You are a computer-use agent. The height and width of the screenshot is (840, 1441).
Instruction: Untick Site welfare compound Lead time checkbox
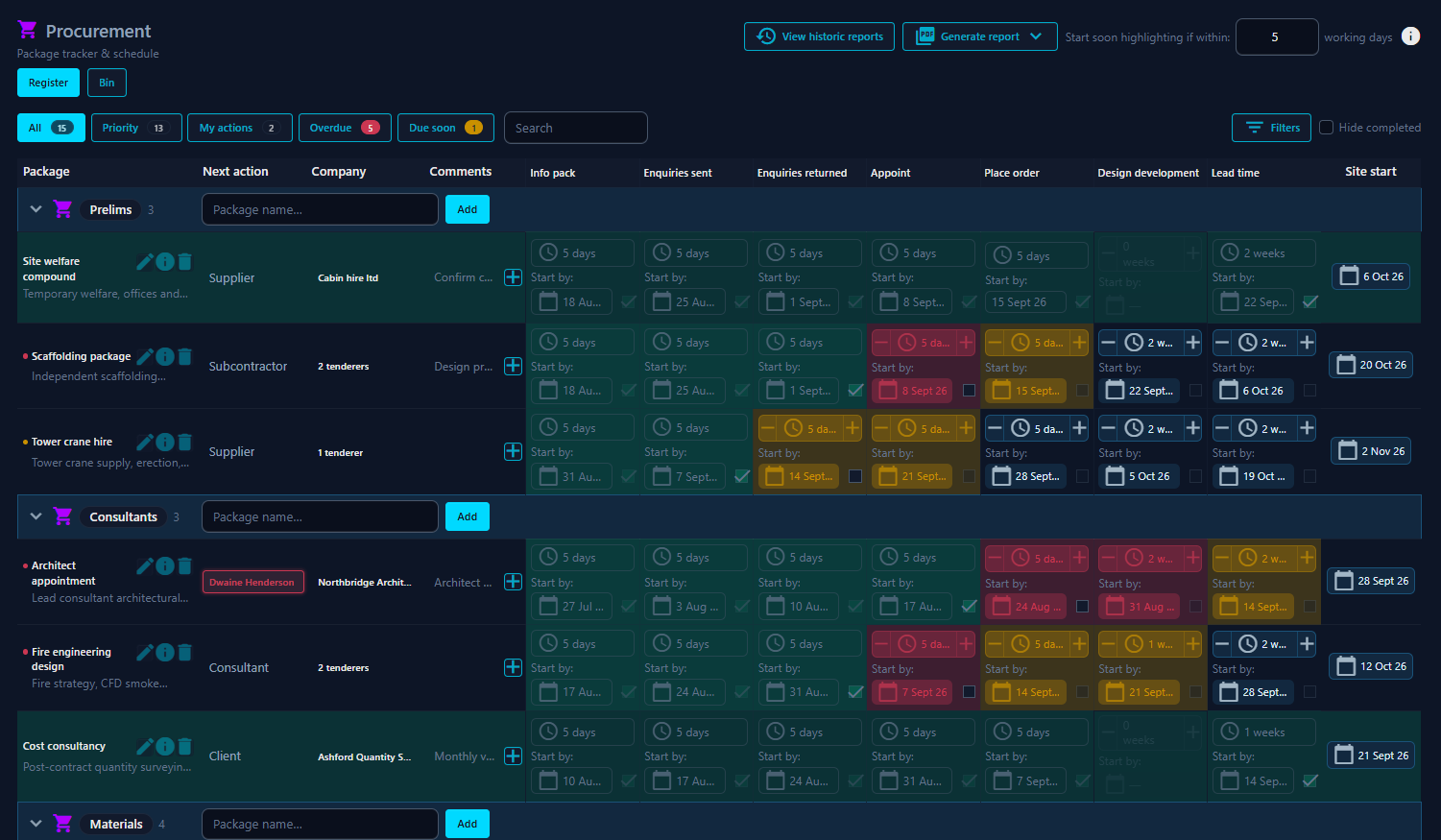click(1310, 301)
